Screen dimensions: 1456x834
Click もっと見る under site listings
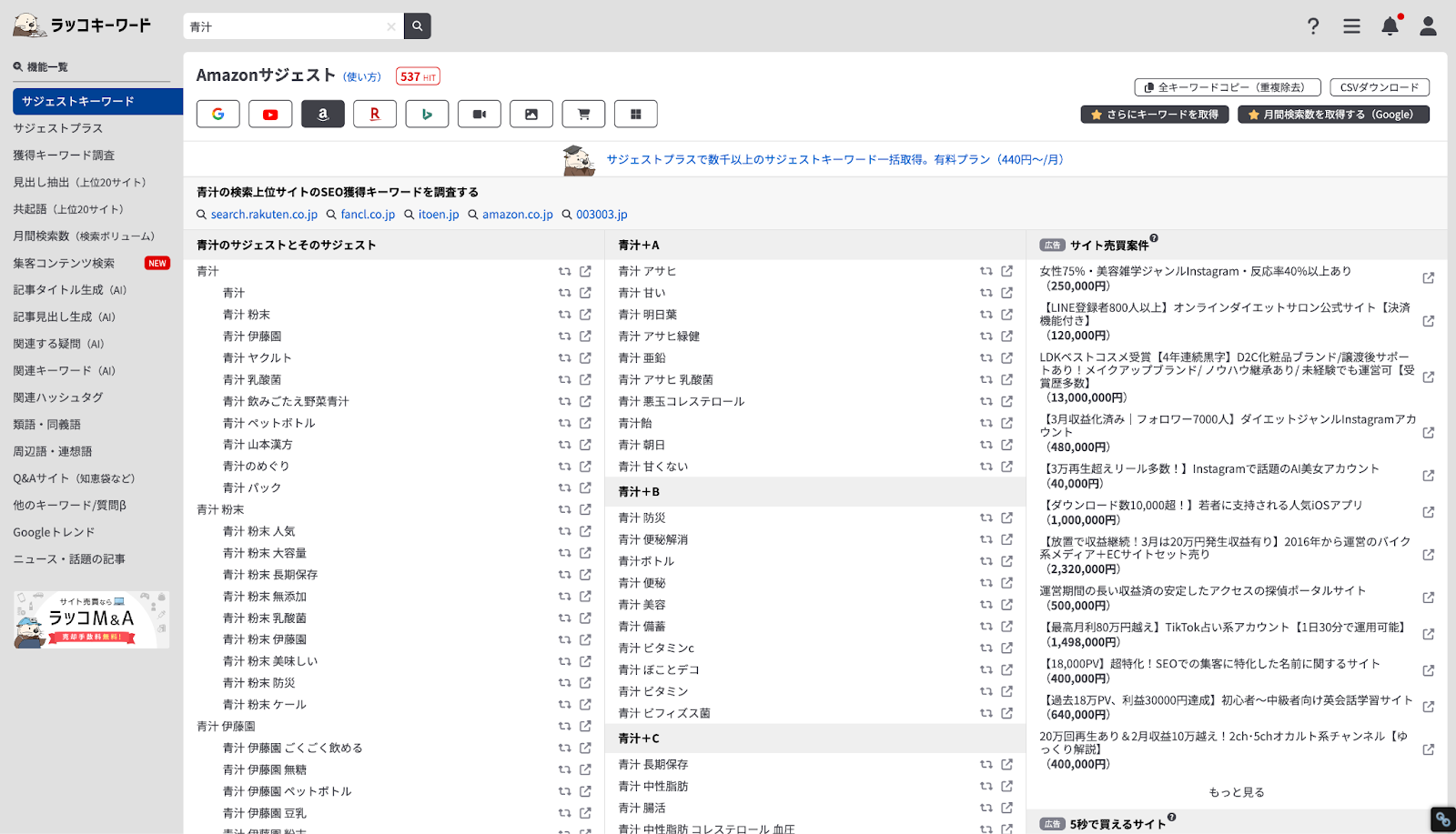point(1237,792)
